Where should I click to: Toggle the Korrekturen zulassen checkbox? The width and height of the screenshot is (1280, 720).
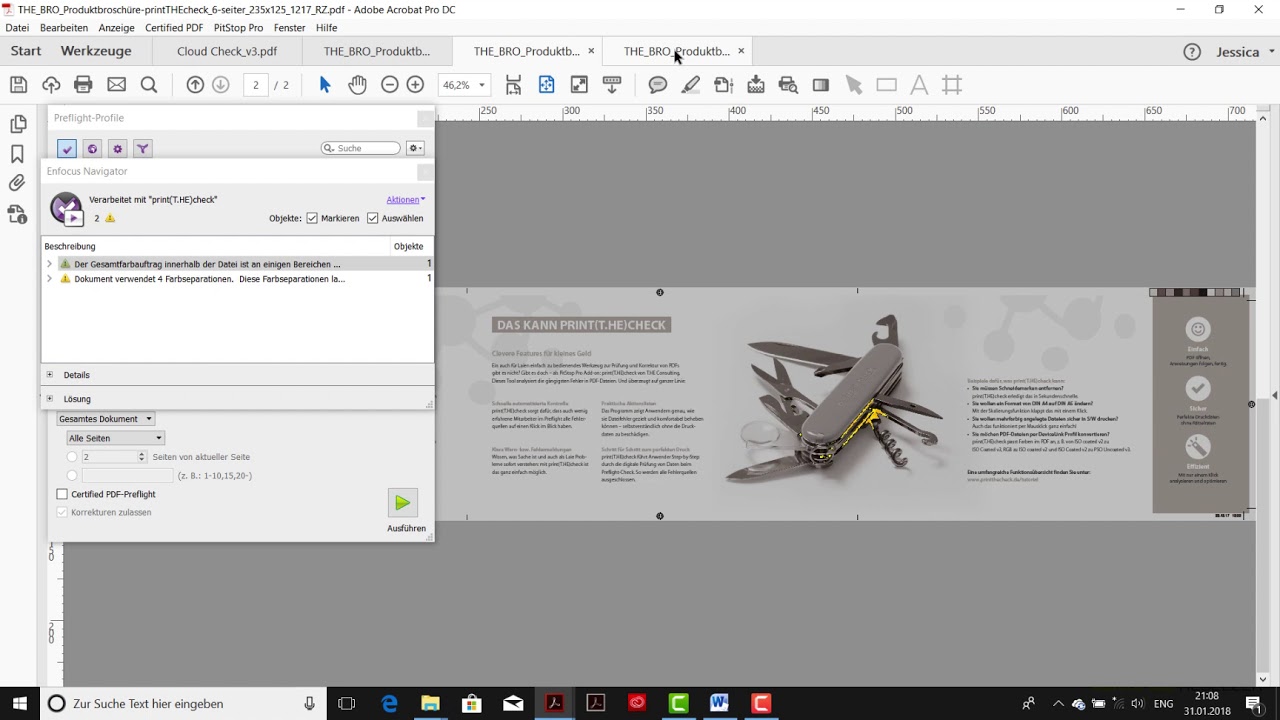(62, 512)
